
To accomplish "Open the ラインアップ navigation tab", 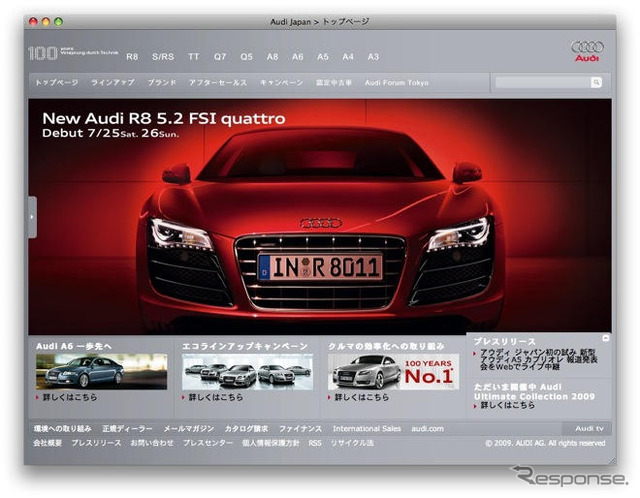I will pos(113,82).
